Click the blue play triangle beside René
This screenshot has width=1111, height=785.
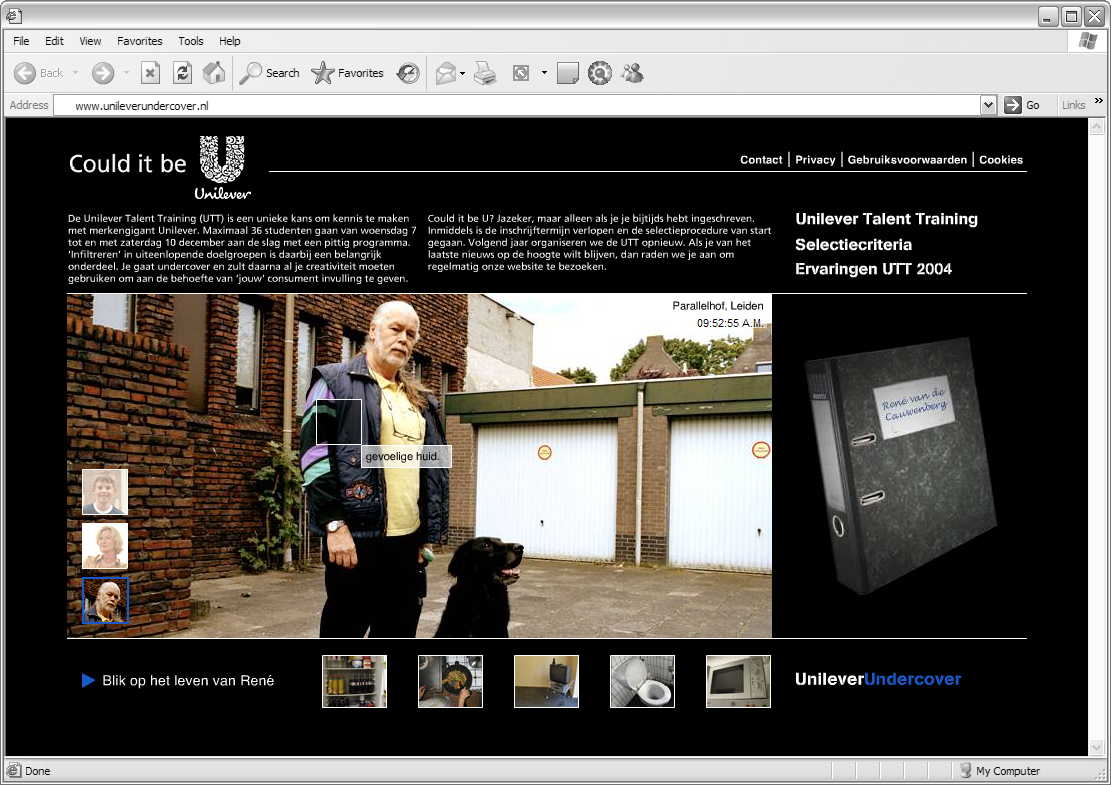[x=89, y=681]
